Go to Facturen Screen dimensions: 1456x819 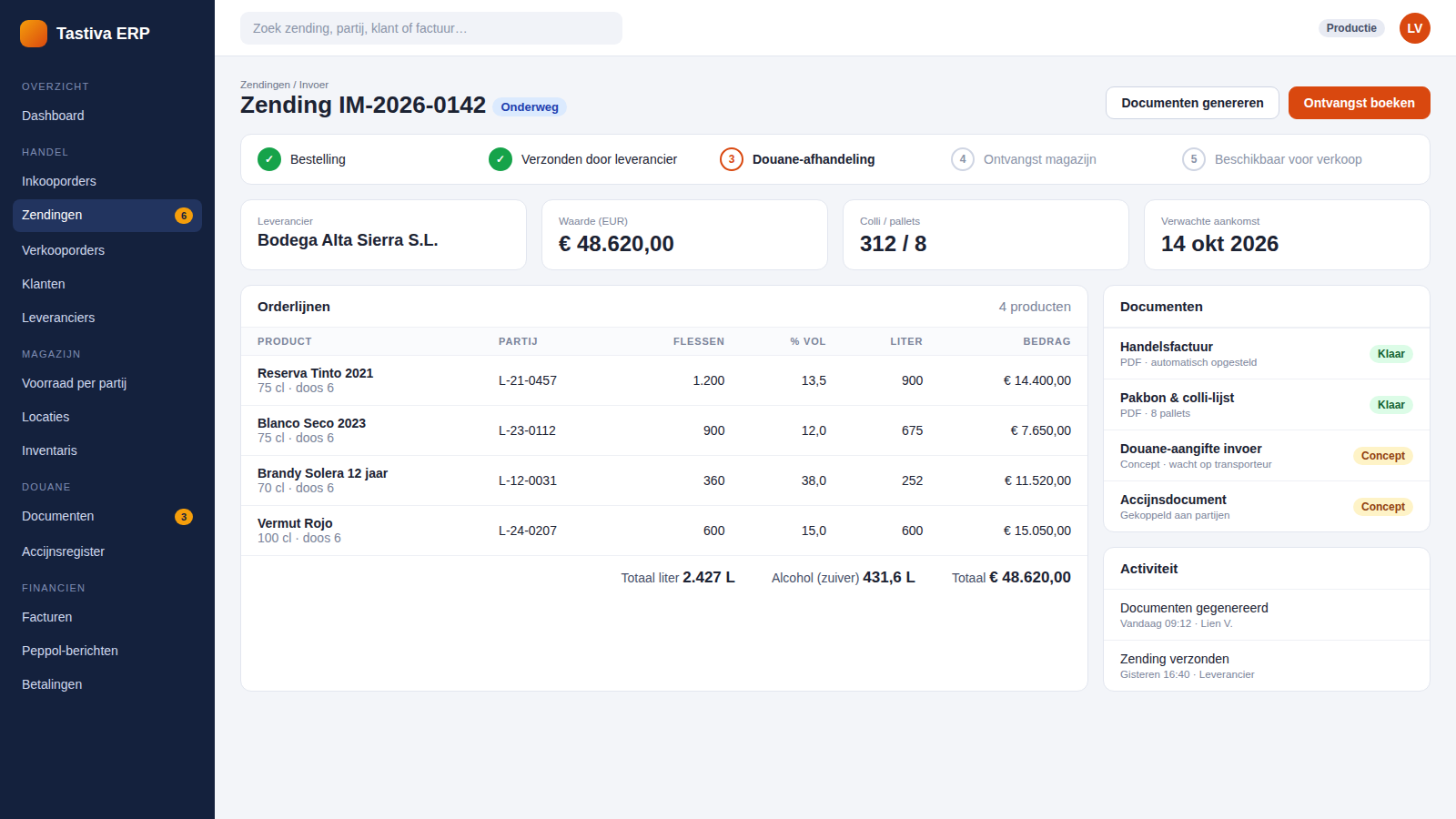(107, 617)
